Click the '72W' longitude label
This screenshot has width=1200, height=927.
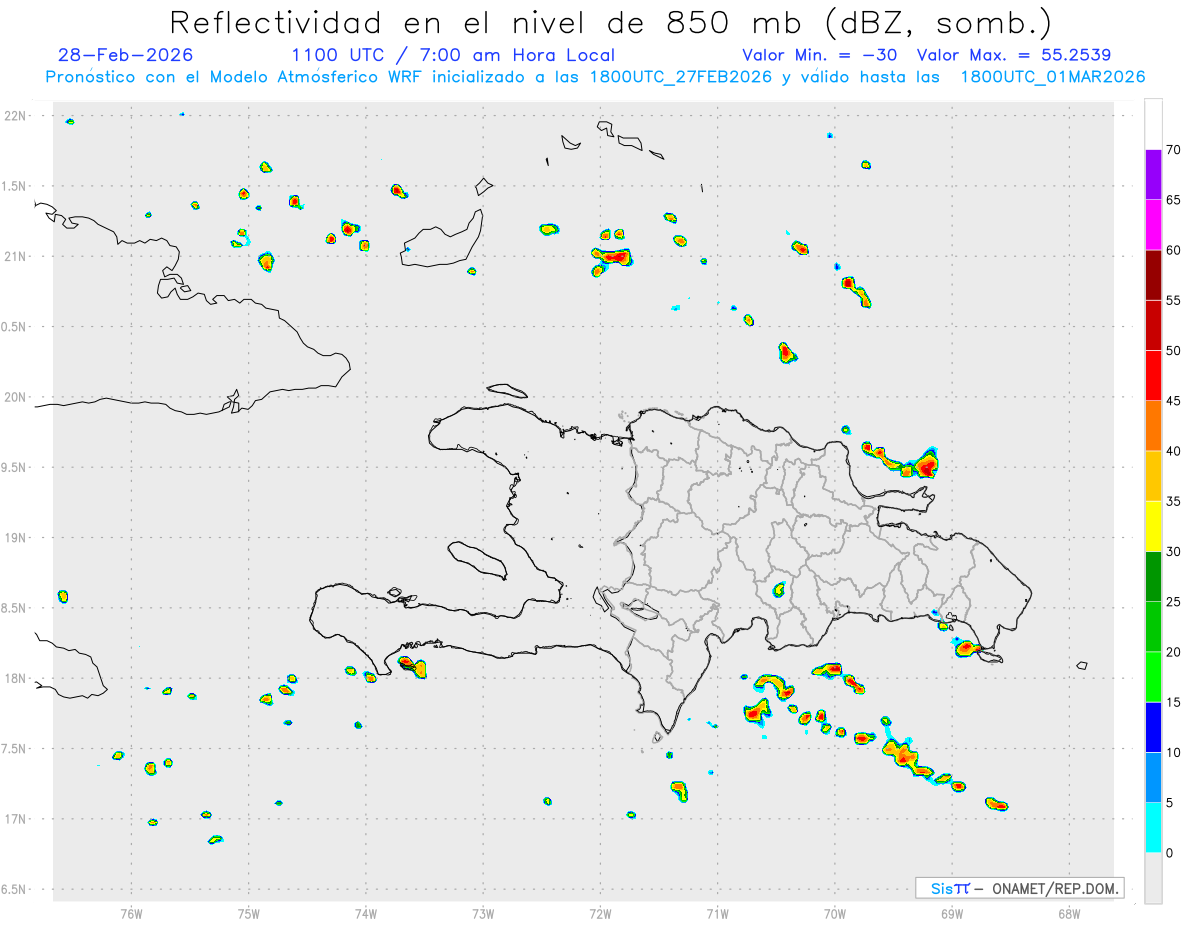(x=600, y=914)
